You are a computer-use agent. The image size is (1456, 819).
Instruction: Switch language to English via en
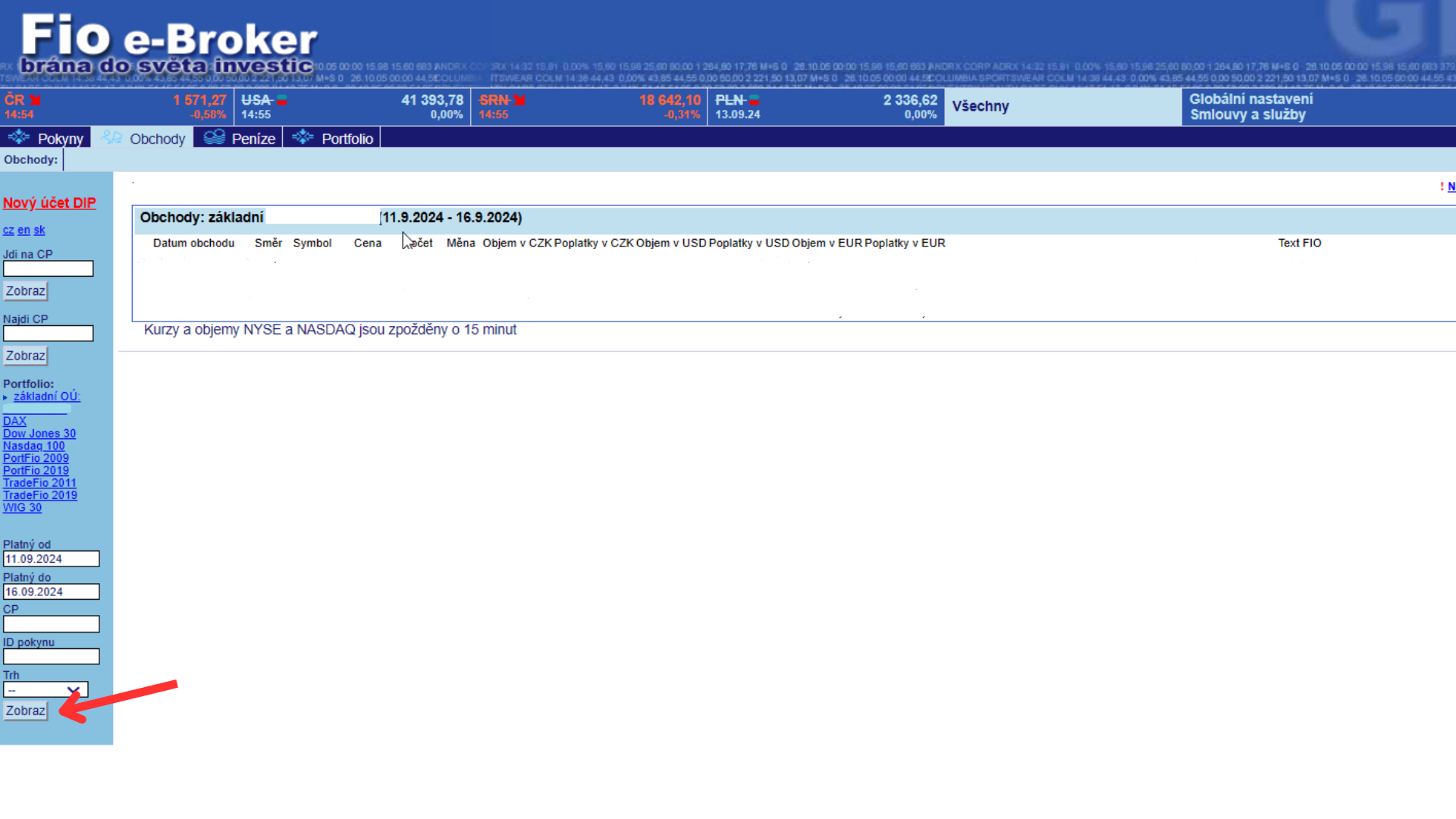[24, 231]
